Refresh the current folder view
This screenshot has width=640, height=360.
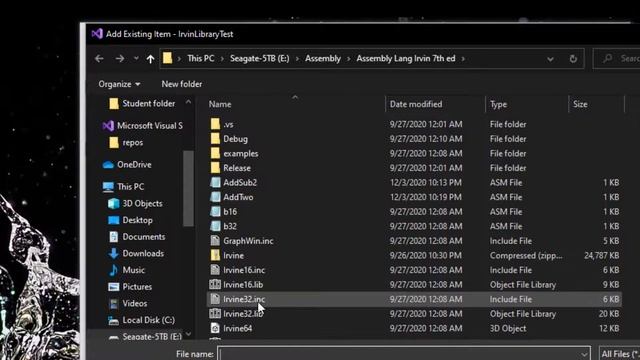573,59
